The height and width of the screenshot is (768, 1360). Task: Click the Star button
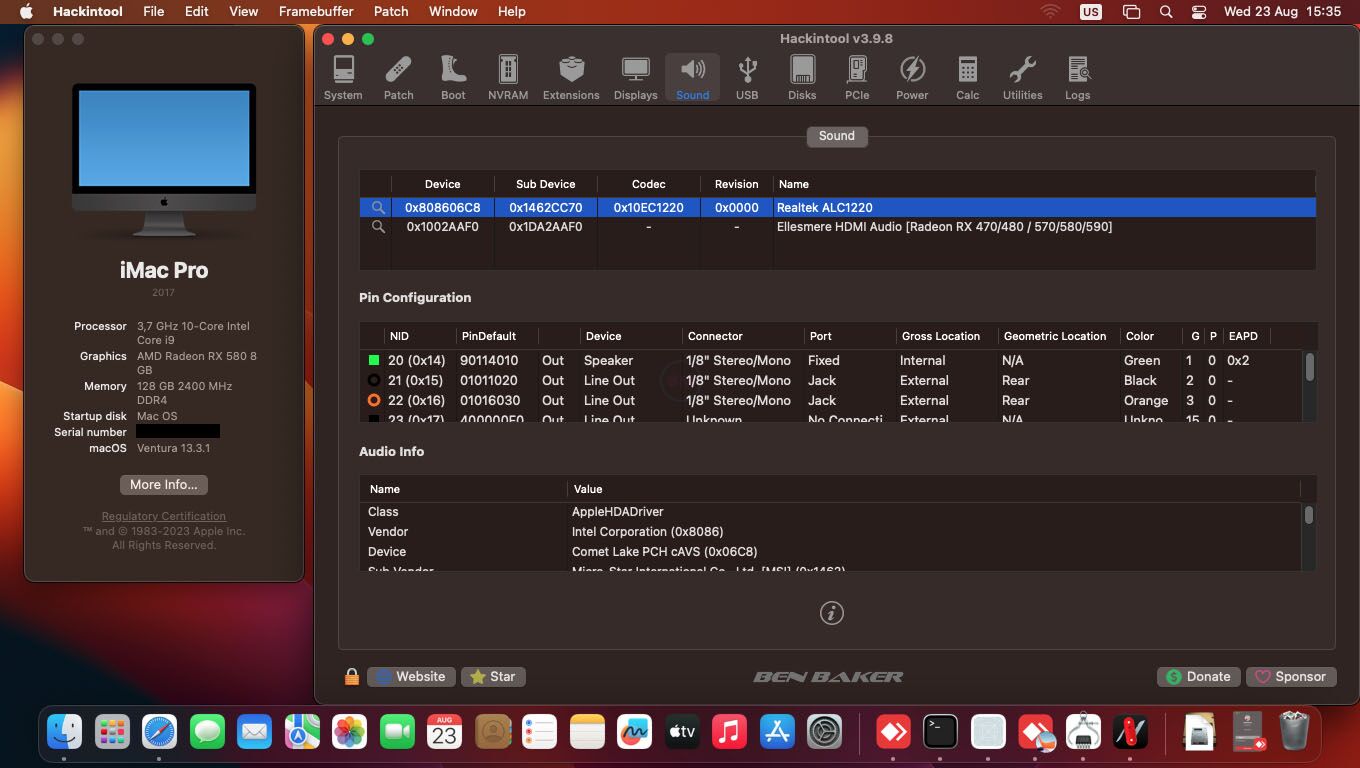click(493, 677)
